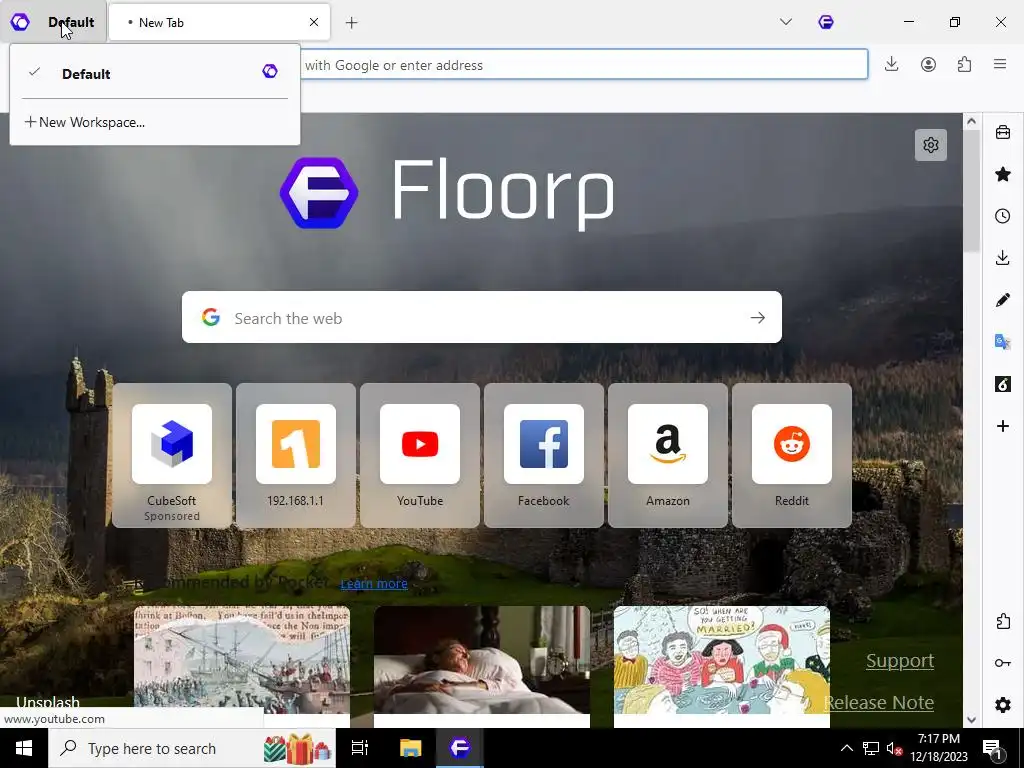Open sidebar settings gear icon

coord(1003,705)
